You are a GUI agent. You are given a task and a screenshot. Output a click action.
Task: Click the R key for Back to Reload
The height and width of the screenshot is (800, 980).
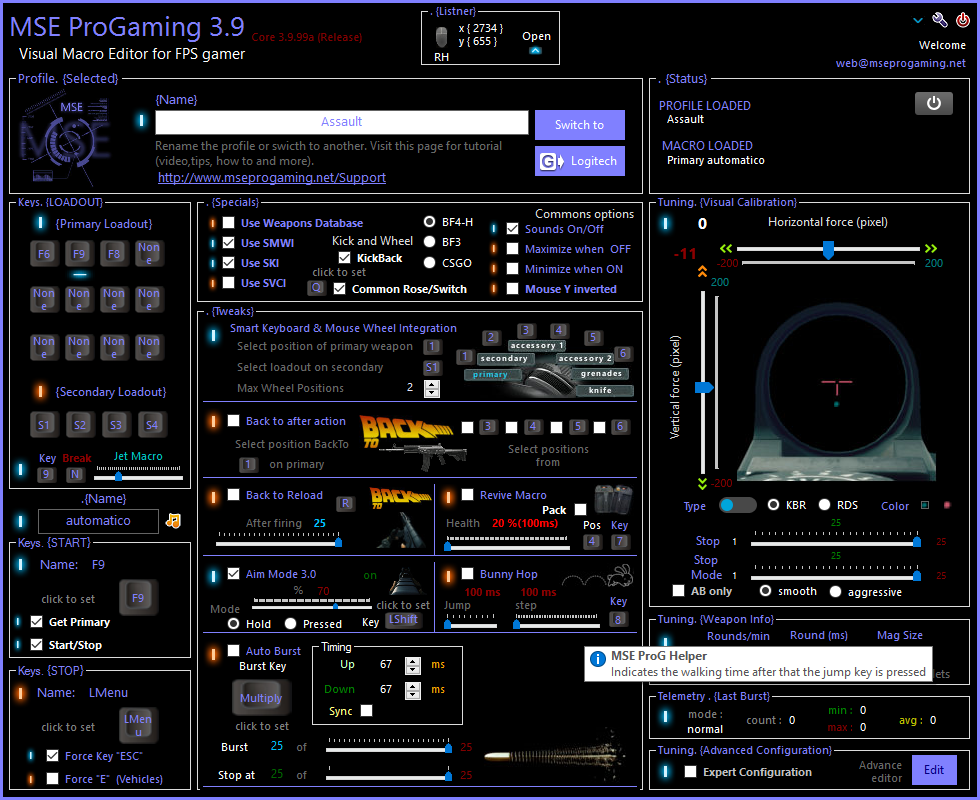[346, 504]
